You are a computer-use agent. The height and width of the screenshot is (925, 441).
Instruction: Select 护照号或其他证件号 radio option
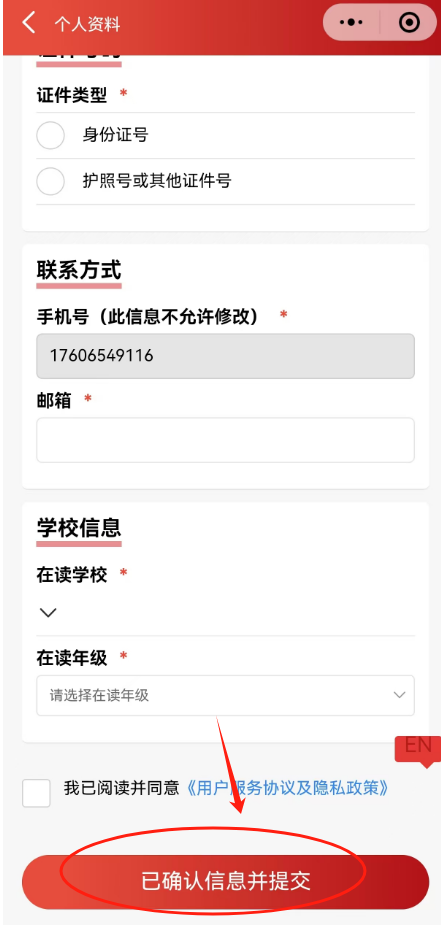(x=51, y=181)
